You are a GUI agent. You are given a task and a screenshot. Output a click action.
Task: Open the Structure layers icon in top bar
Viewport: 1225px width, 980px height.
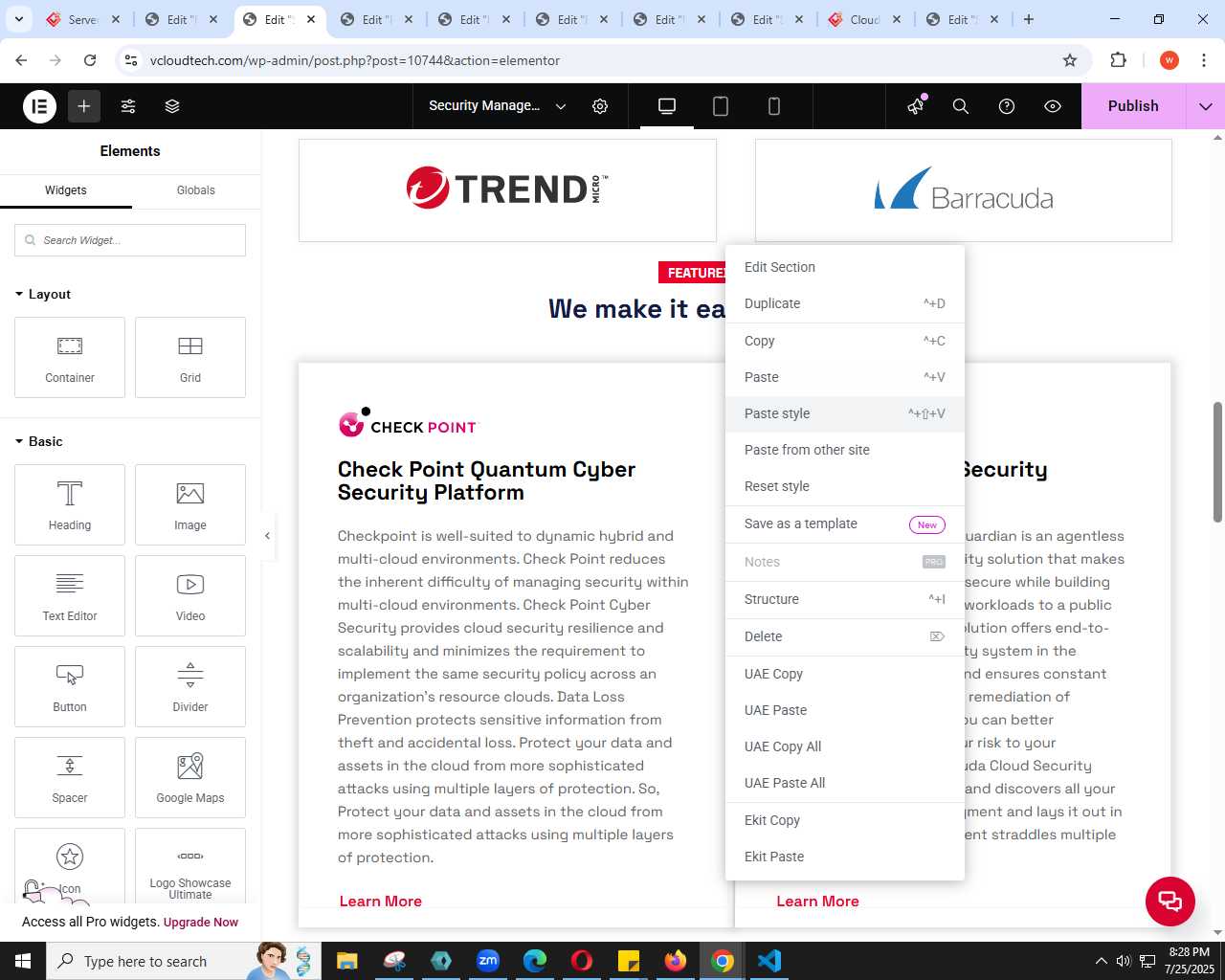click(172, 106)
